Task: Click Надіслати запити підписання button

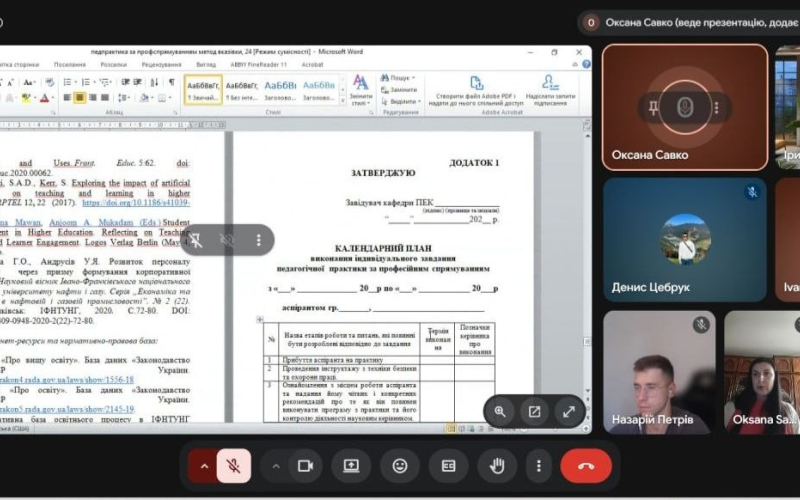Action: [550, 91]
